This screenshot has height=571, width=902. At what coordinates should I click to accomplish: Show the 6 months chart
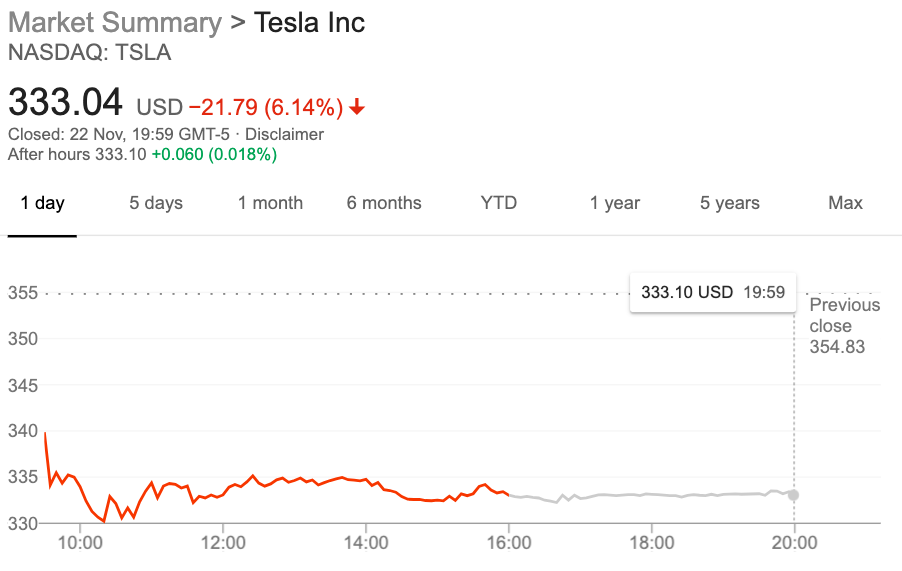(x=384, y=203)
